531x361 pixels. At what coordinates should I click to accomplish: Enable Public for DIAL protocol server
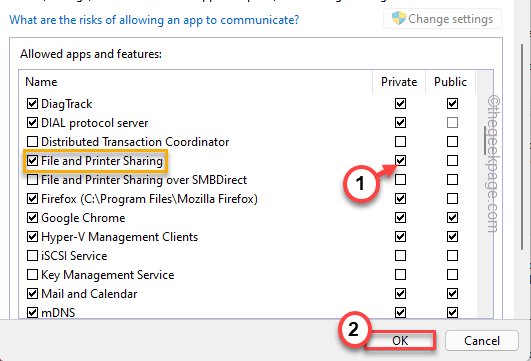click(x=452, y=123)
